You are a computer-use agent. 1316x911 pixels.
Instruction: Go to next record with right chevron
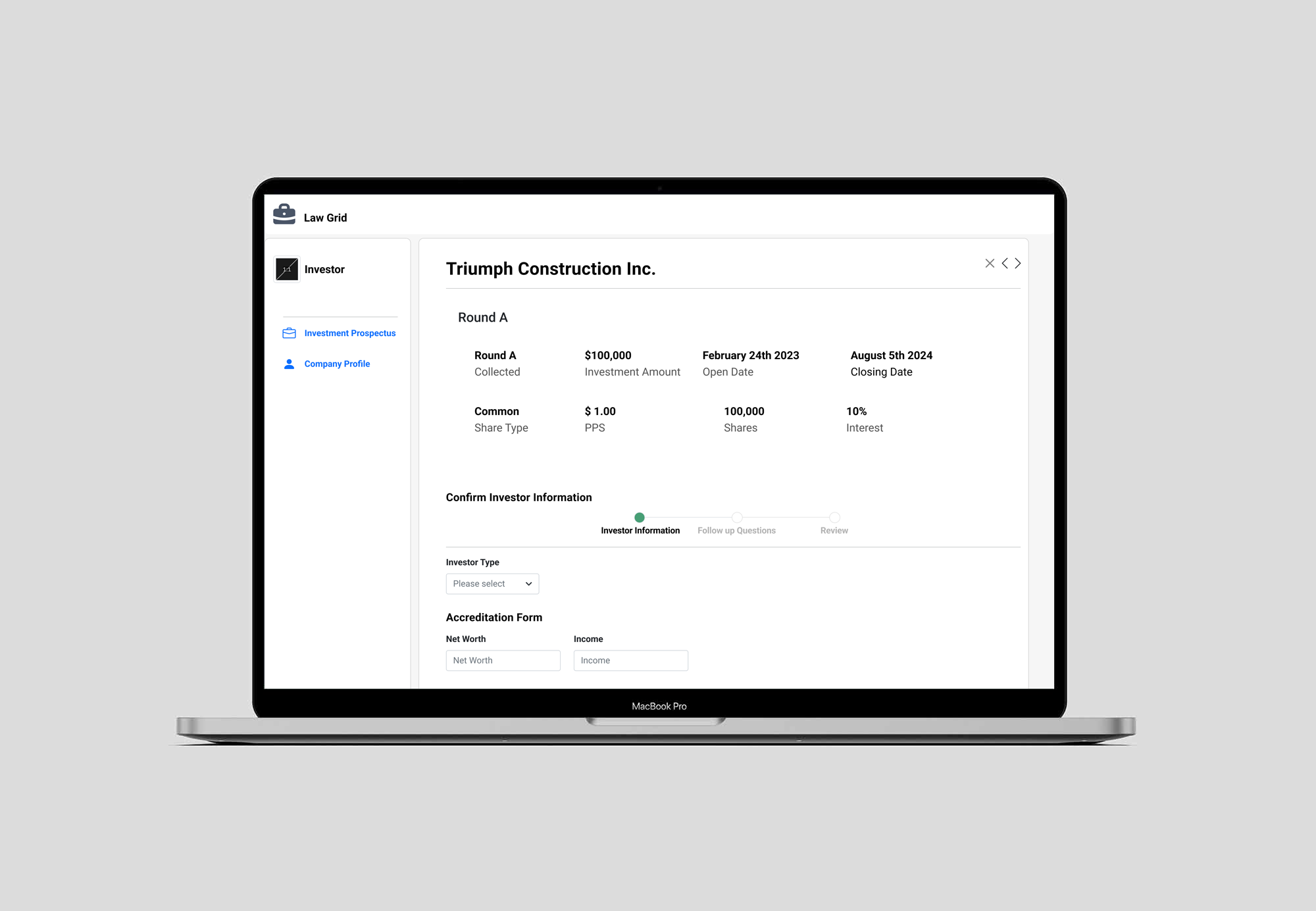click(x=1018, y=263)
